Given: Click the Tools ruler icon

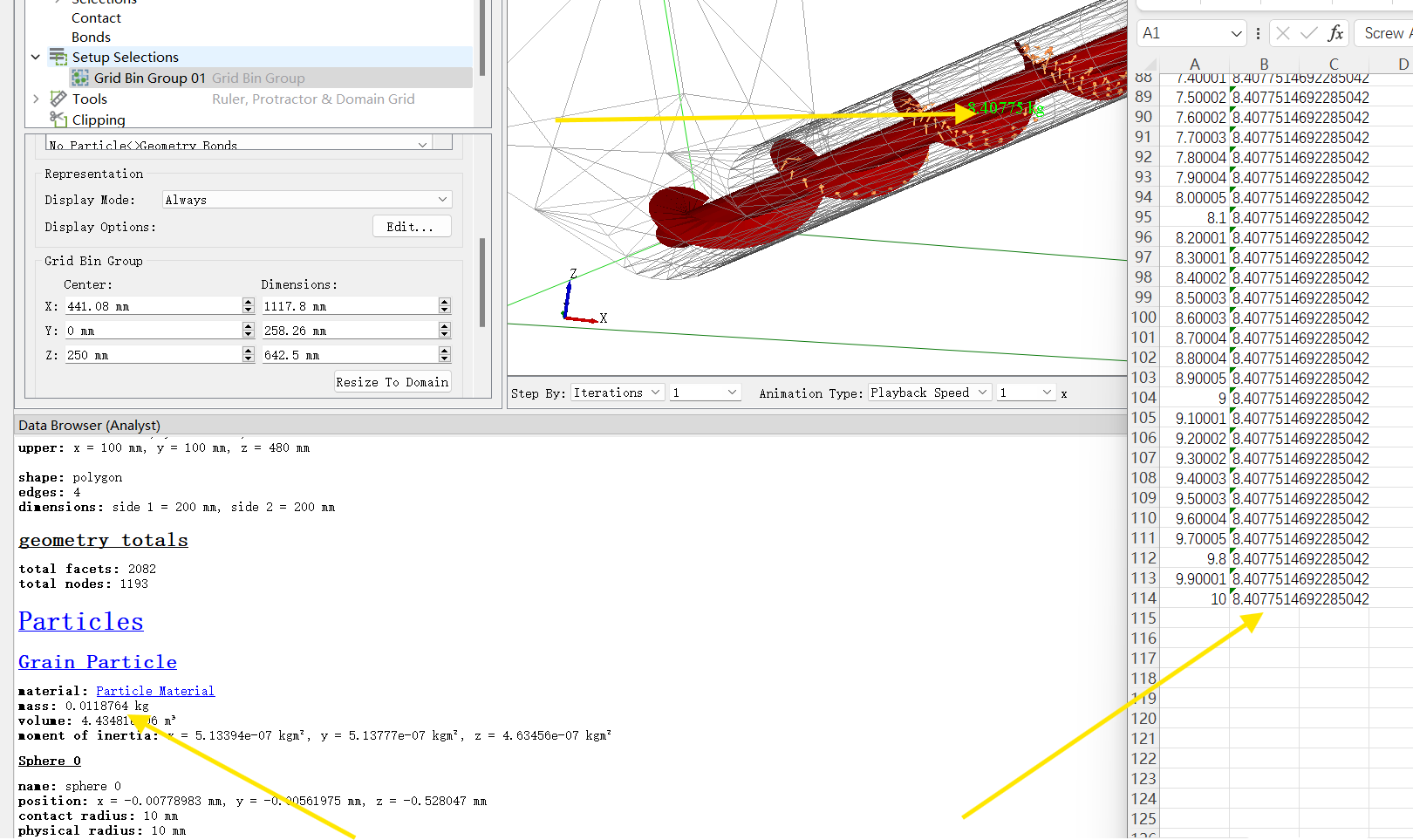Looking at the screenshot, I should [58, 99].
